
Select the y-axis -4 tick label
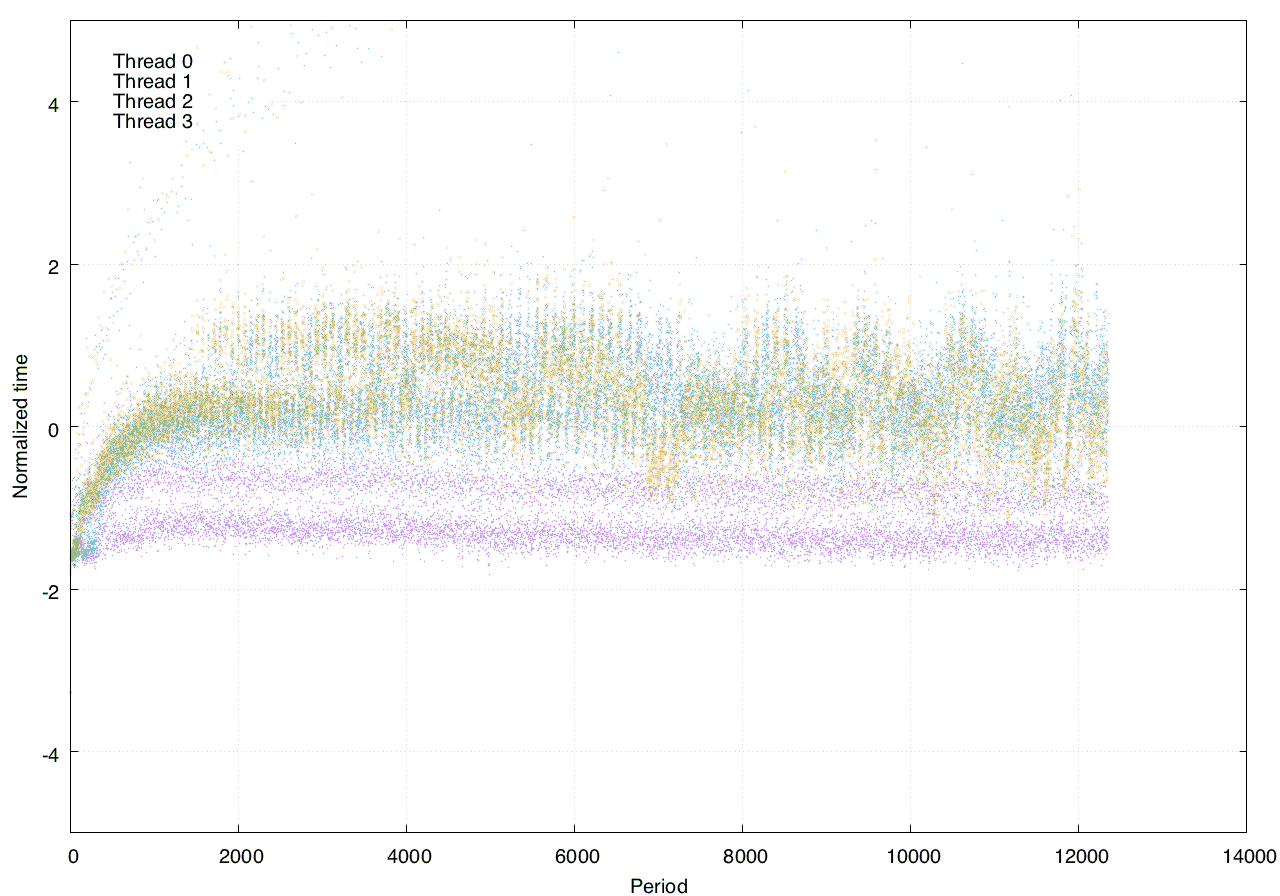coord(48,754)
